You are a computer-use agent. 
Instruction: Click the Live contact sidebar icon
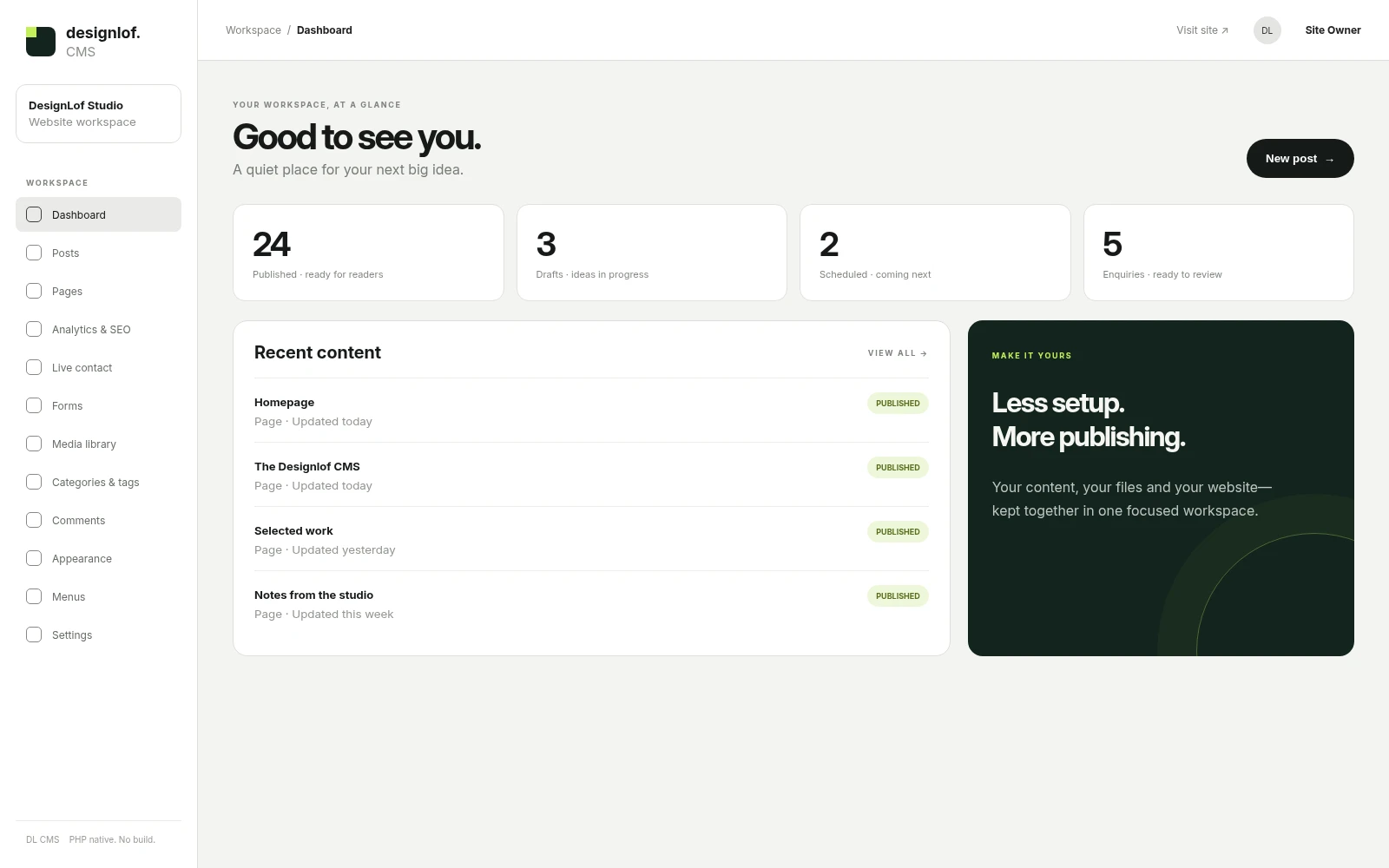point(34,367)
